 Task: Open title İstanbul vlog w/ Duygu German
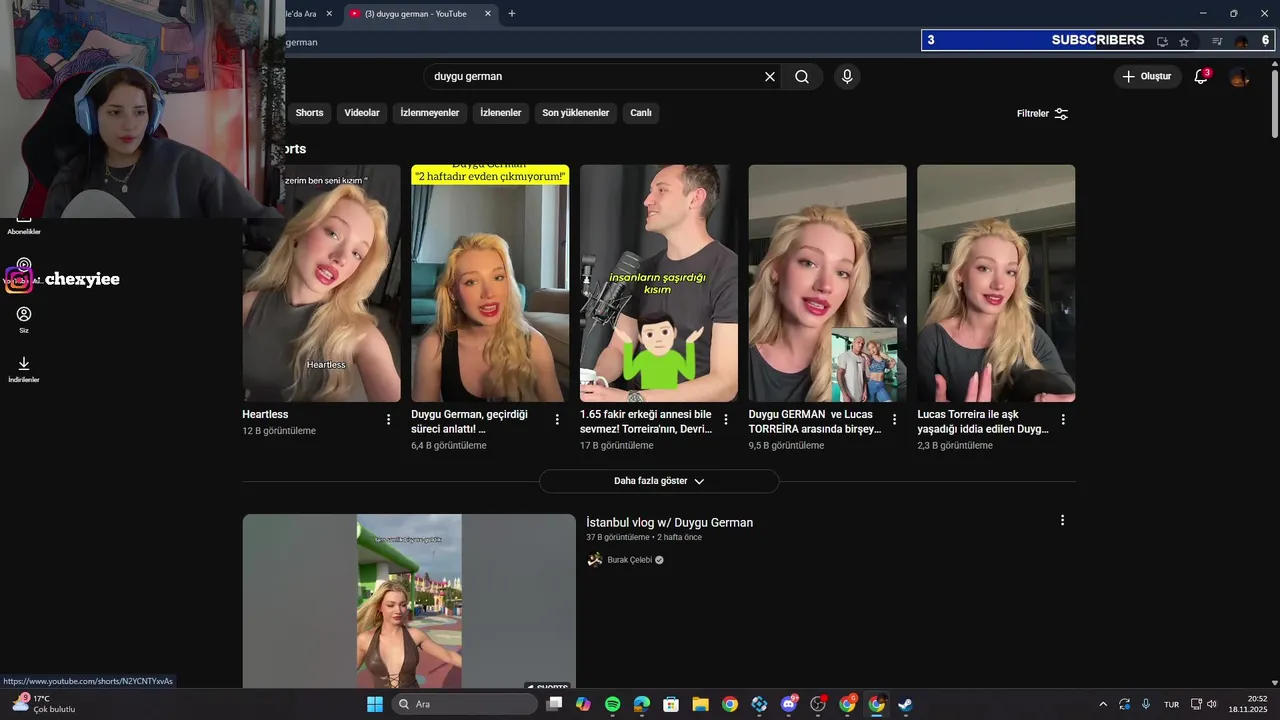(669, 523)
